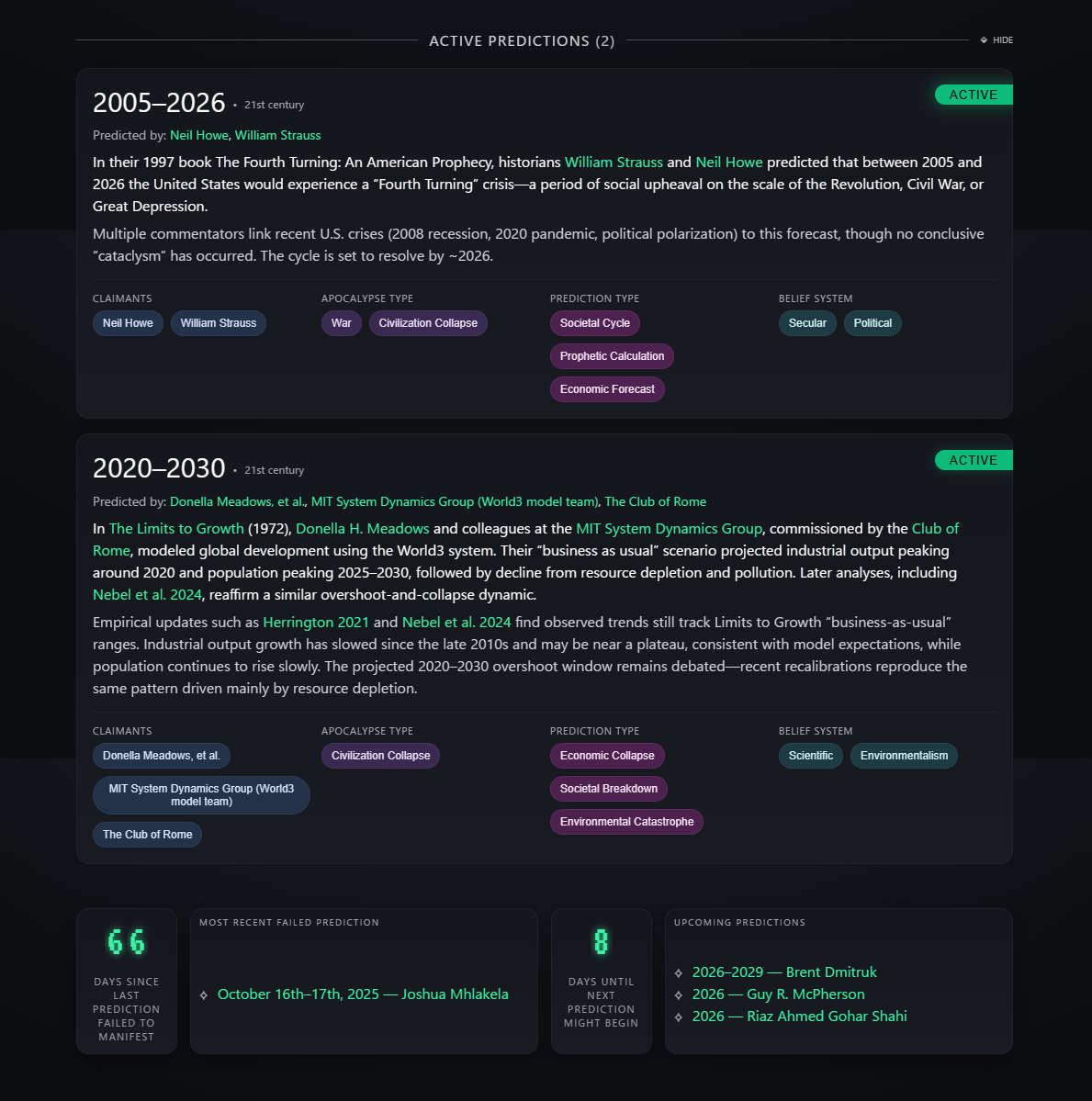Select the War apocalypse type tag
The height and width of the screenshot is (1101, 1092).
pos(341,323)
